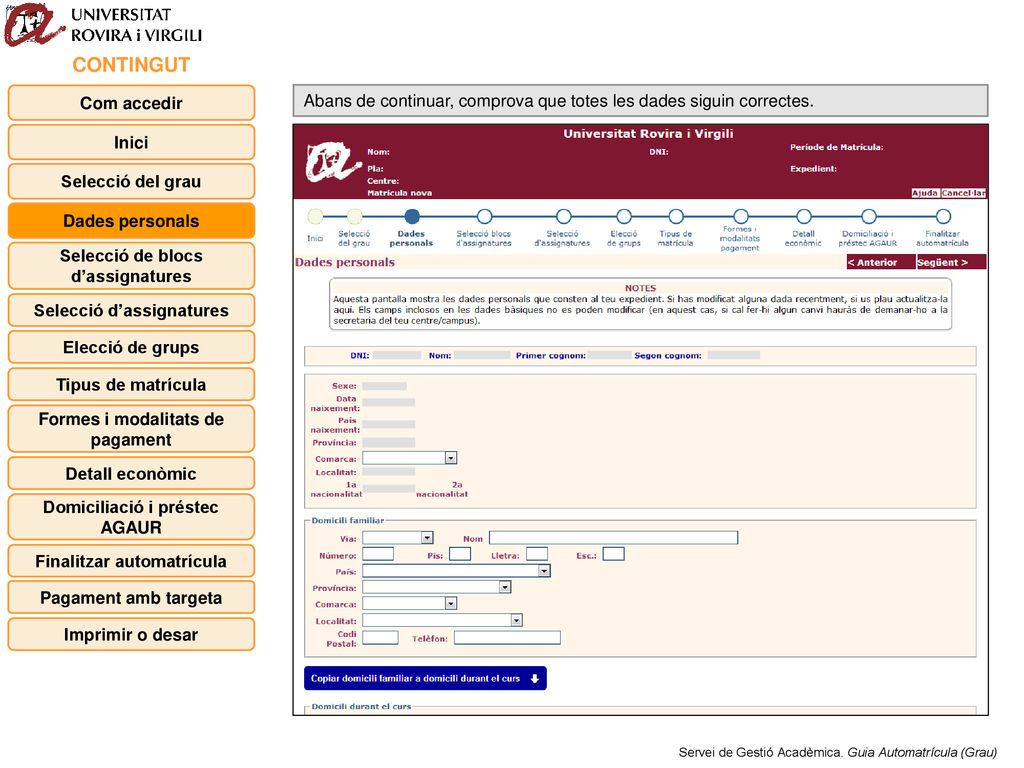Click the down arrow icon on Copiar button
The width and height of the screenshot is (1024, 768).
534,679
